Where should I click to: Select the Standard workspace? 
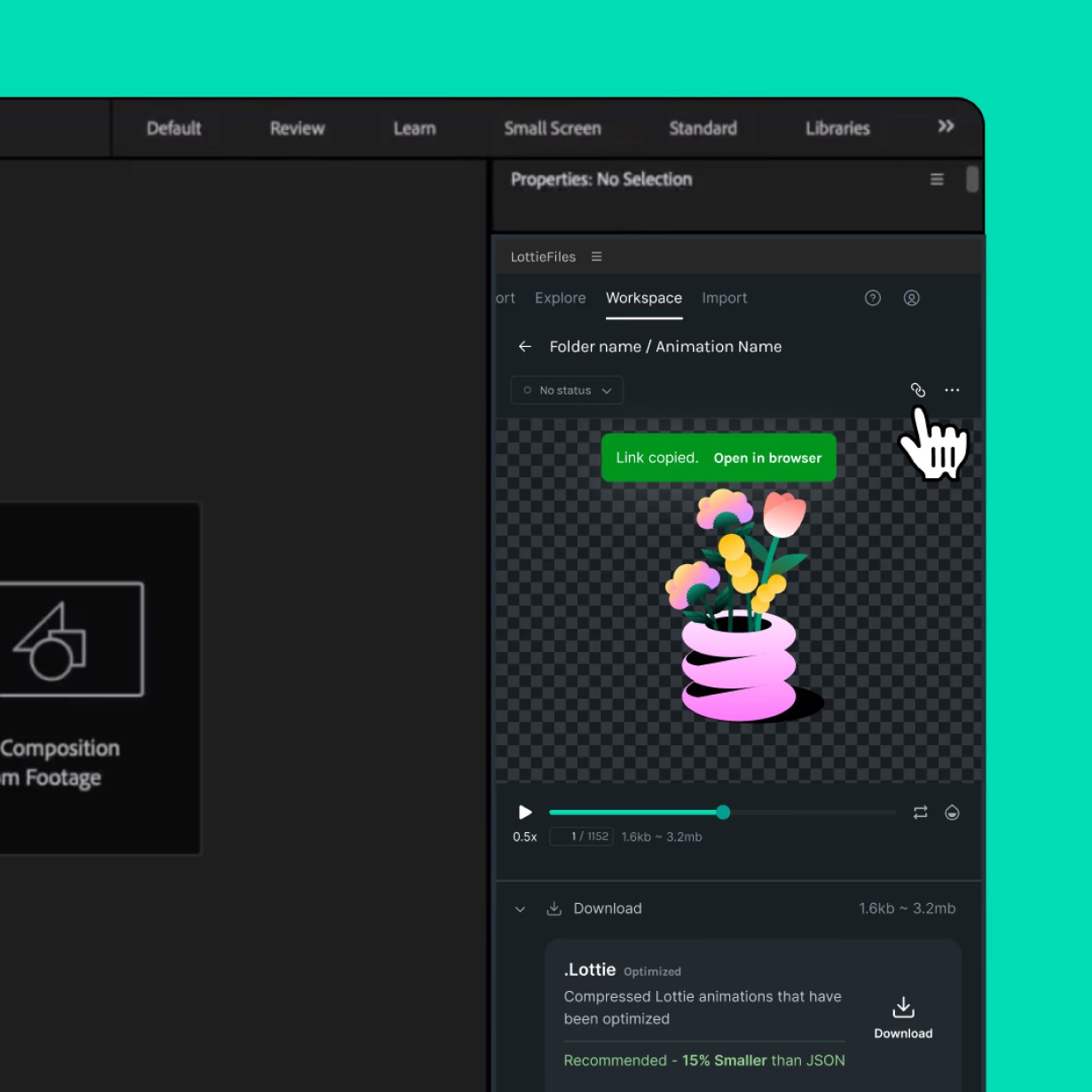(703, 129)
